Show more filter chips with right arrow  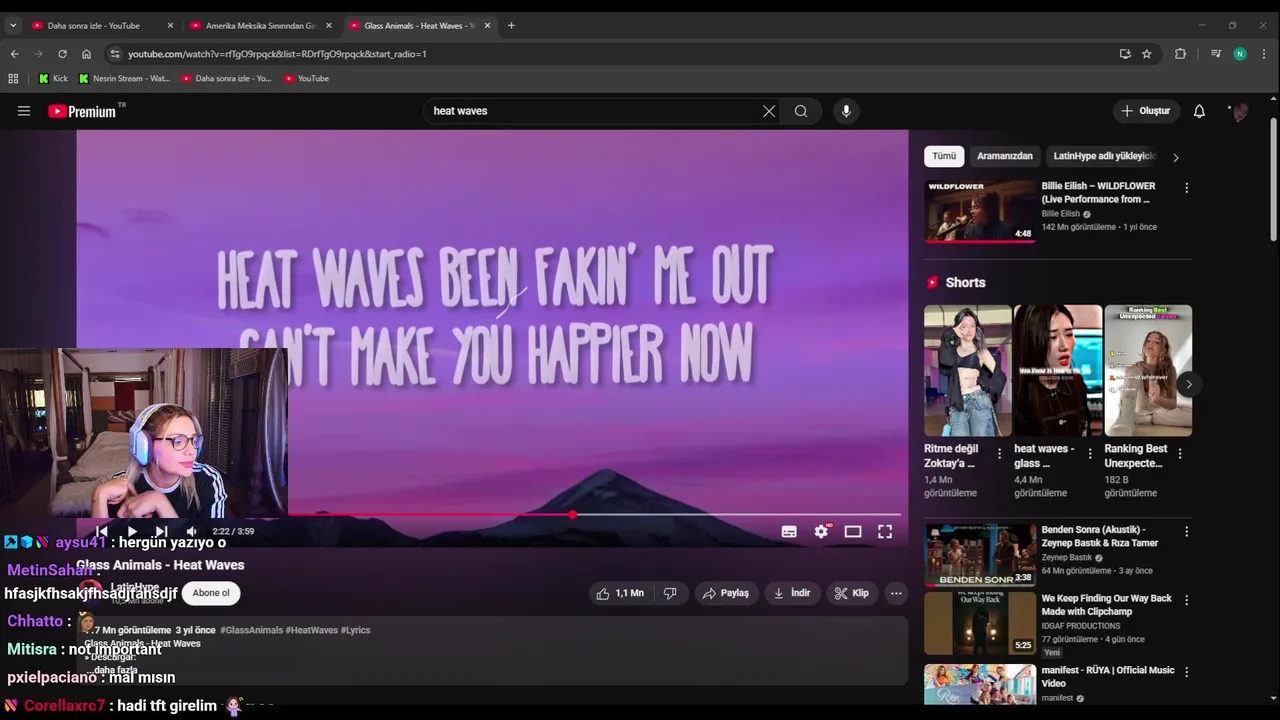pos(1175,157)
